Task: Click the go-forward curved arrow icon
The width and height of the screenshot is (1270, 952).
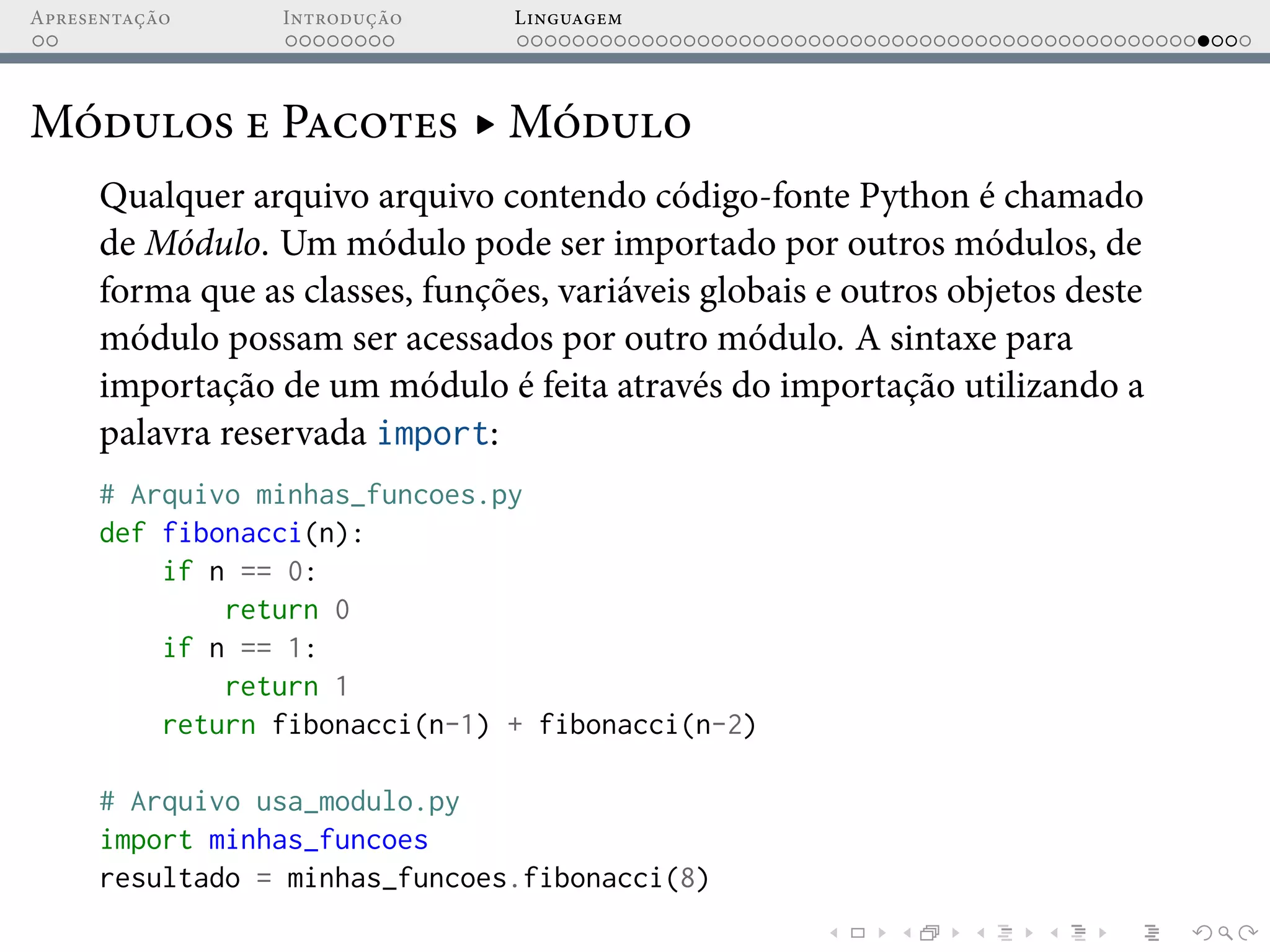Action: coord(1248,933)
